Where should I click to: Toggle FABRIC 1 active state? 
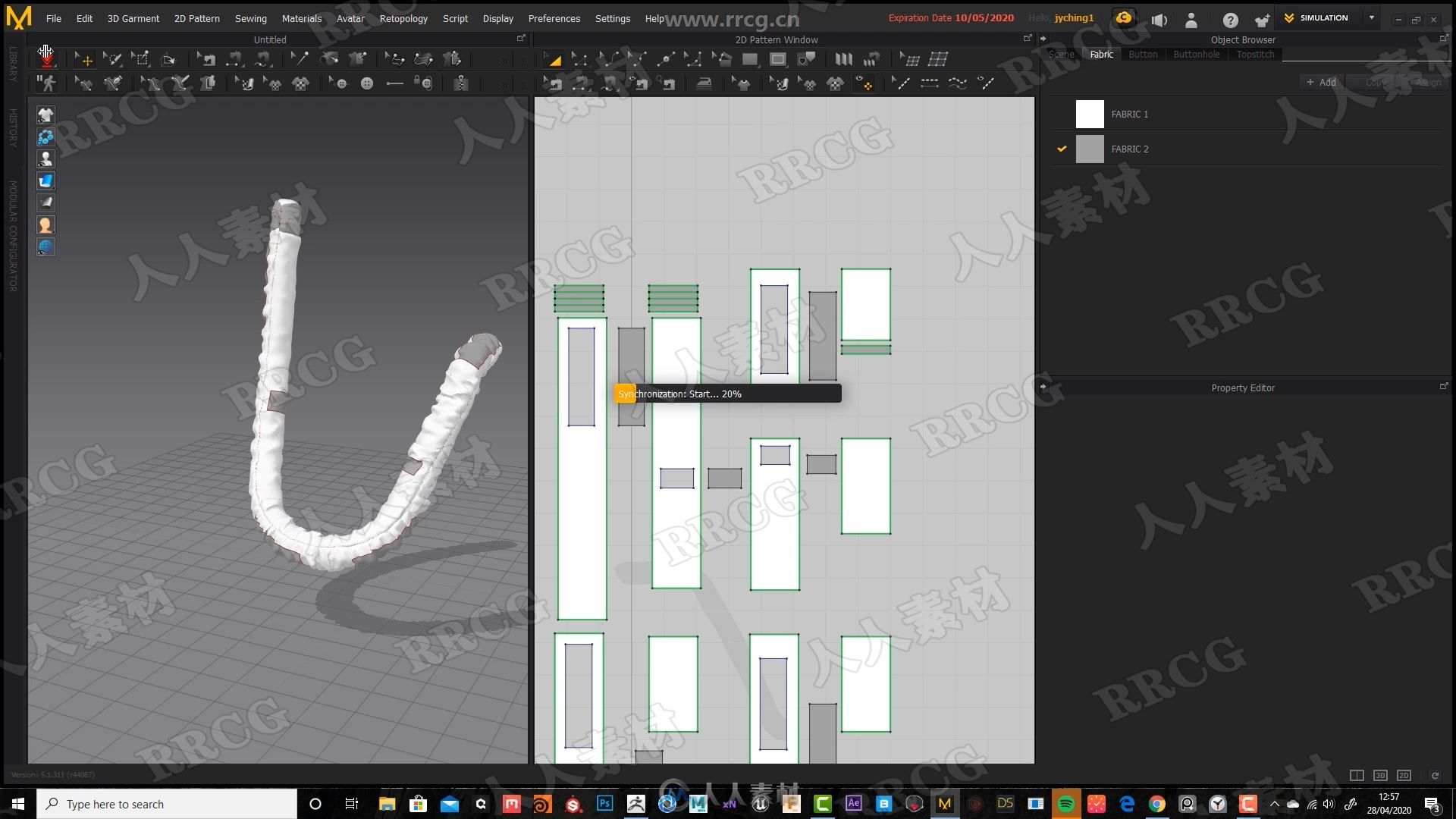1063,113
